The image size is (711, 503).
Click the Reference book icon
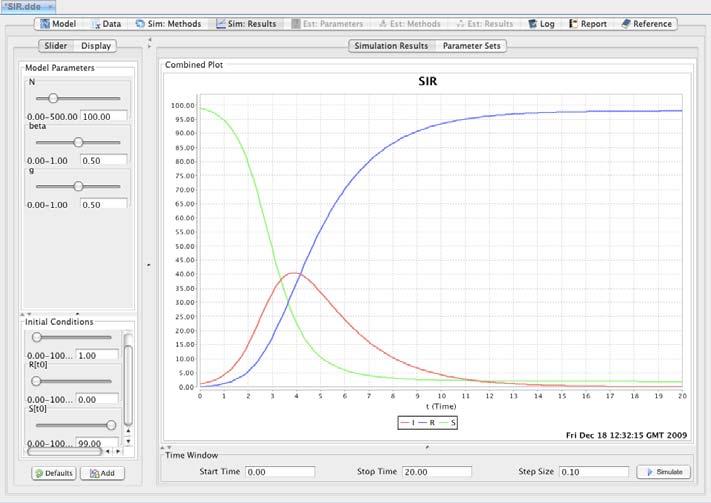point(626,24)
